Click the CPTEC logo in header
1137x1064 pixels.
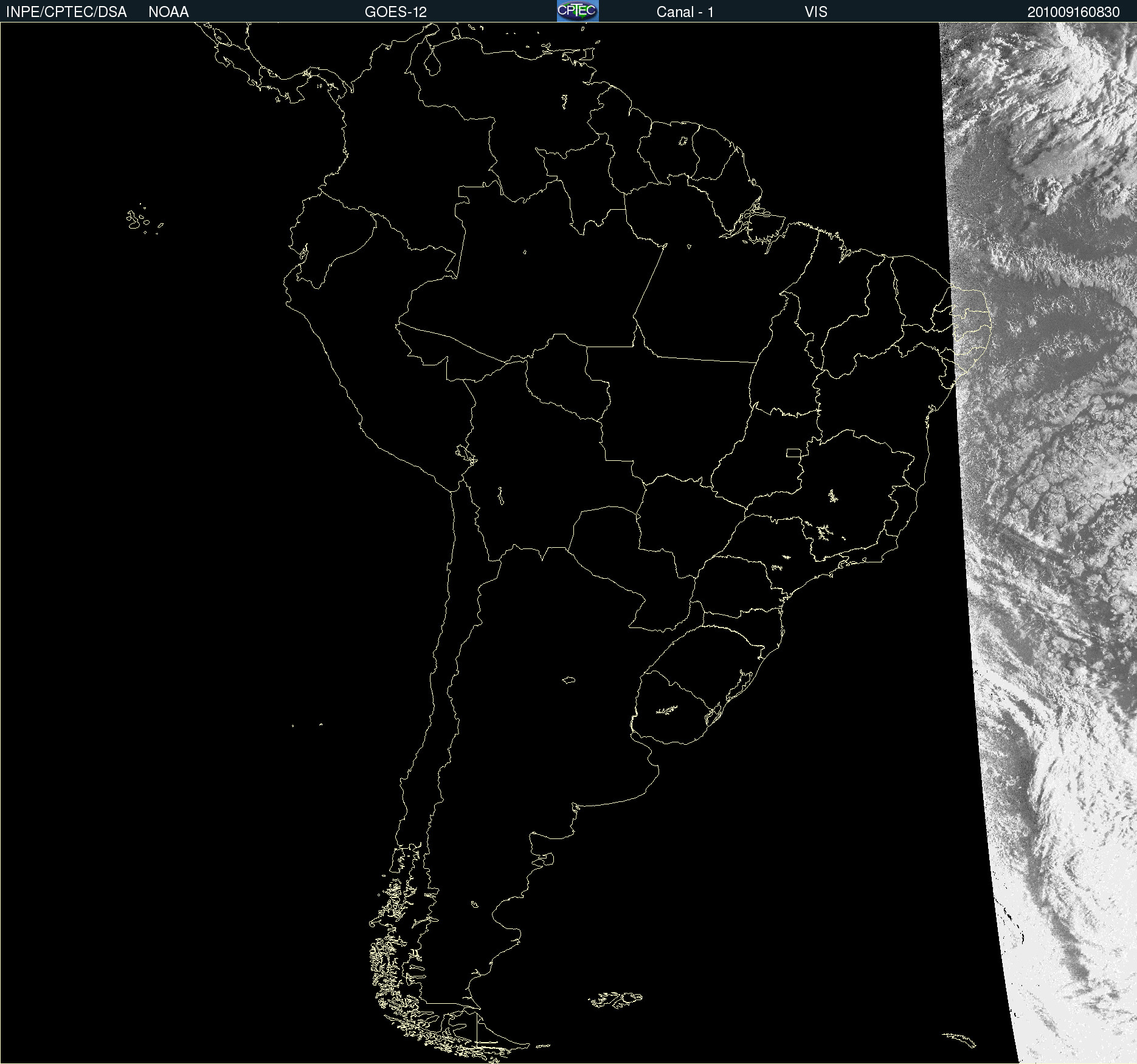pos(578,11)
